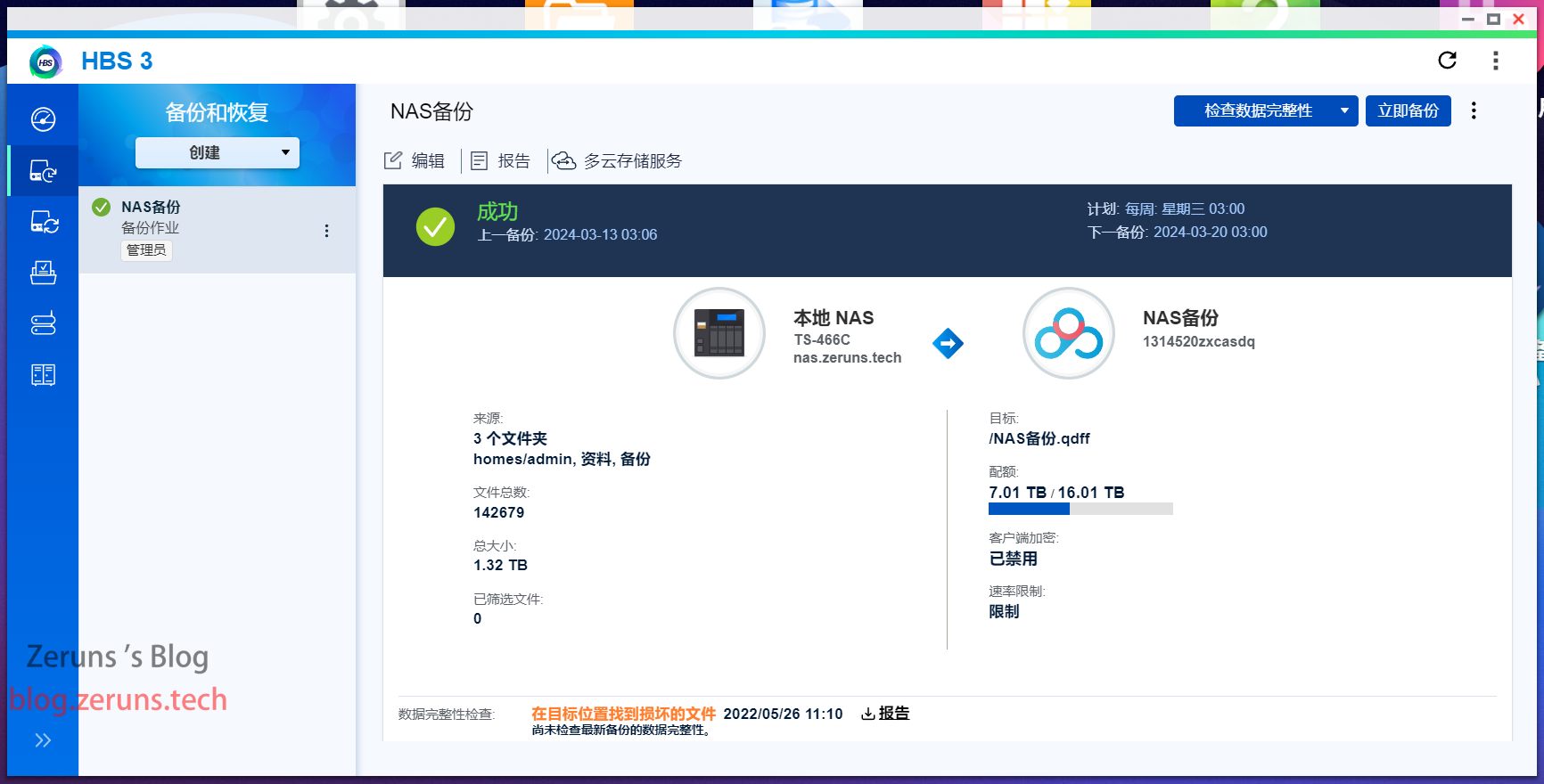
Task: Open the 报告 toolbar item
Action: (x=500, y=160)
